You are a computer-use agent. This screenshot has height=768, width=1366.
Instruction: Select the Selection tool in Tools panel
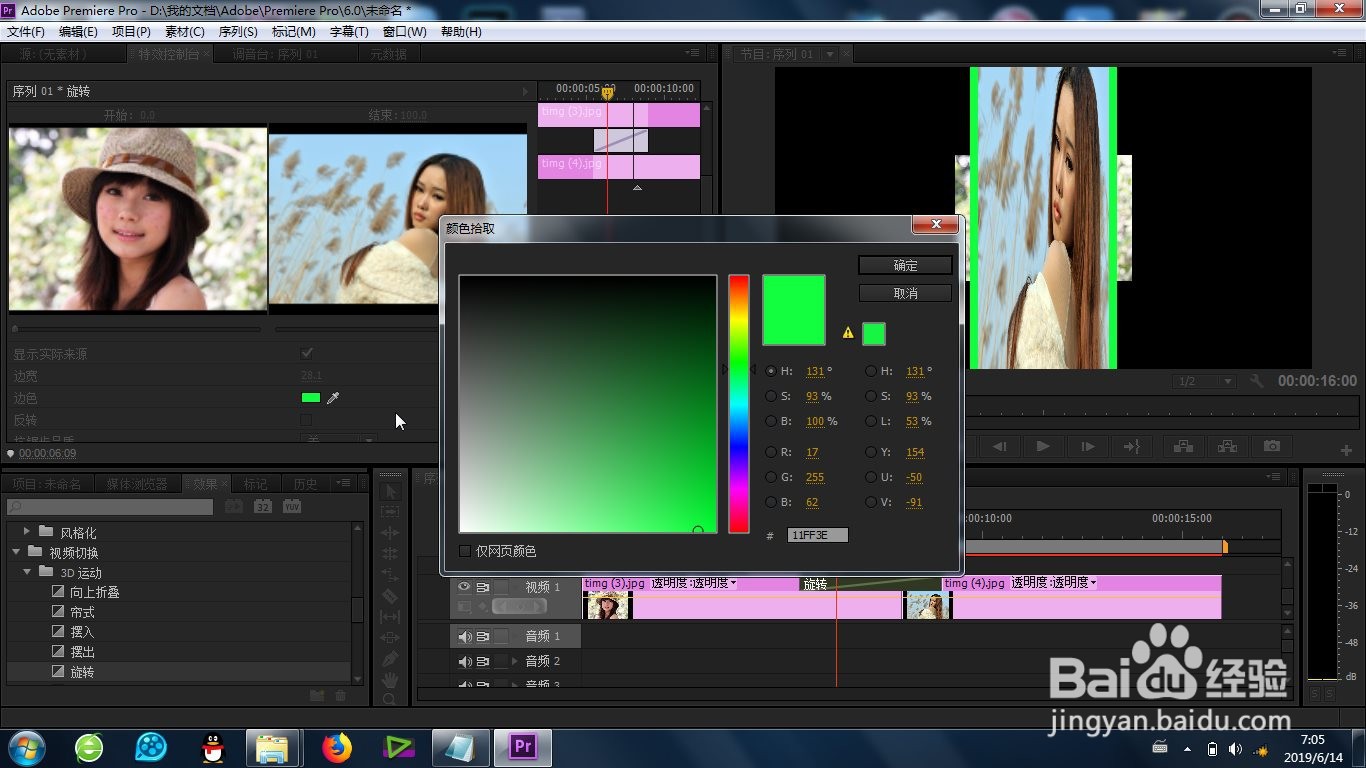pos(390,491)
